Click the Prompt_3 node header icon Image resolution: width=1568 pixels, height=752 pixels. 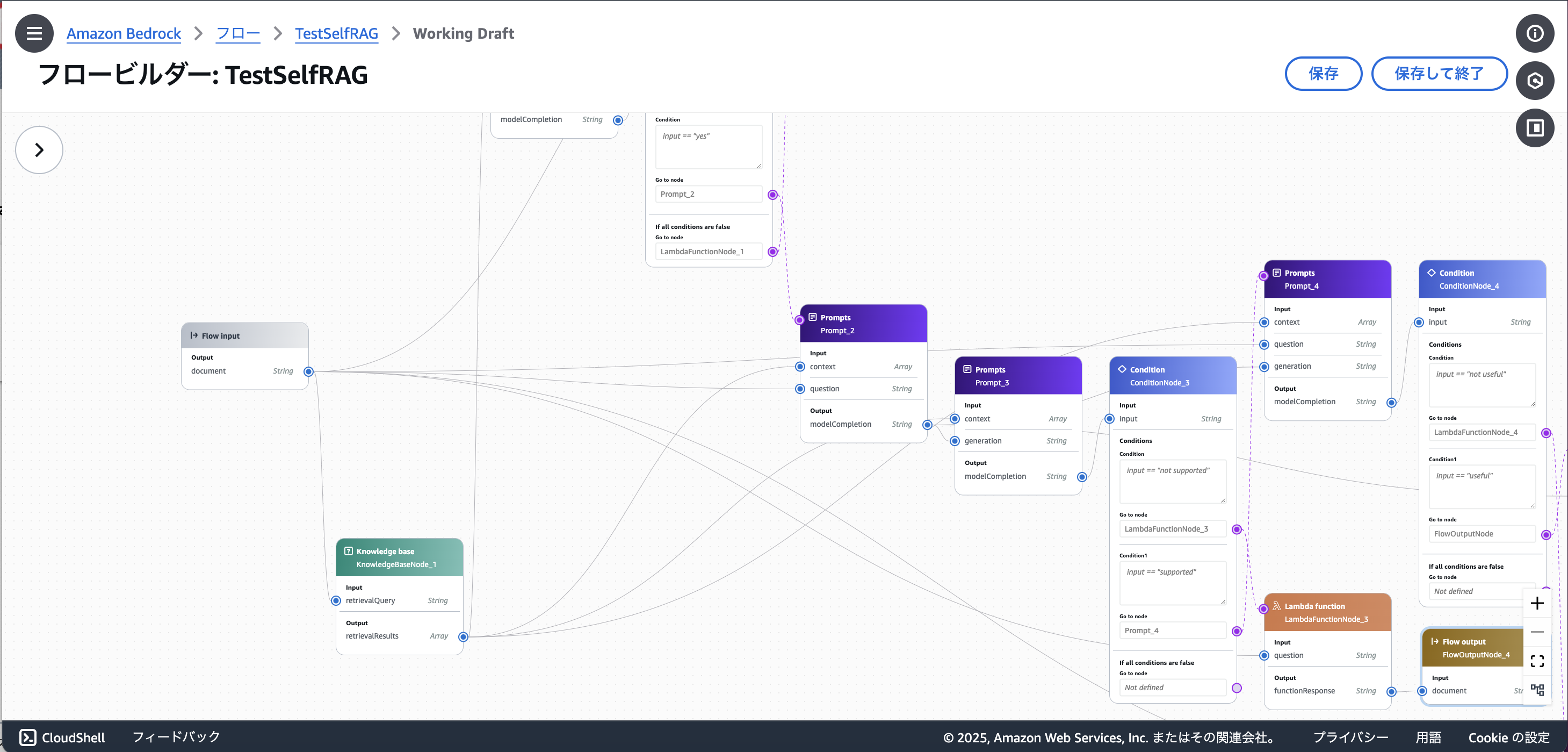pos(966,369)
